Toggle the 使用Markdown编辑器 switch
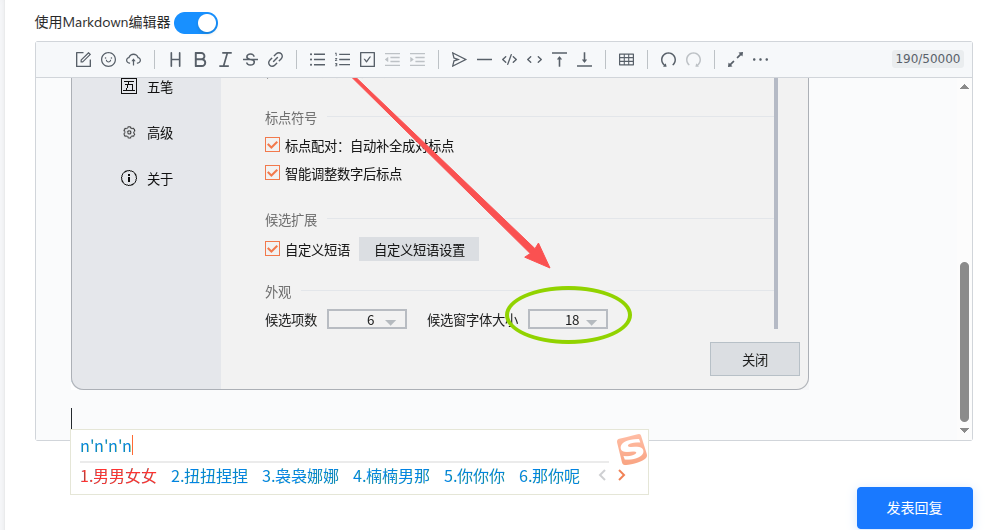 (x=196, y=23)
